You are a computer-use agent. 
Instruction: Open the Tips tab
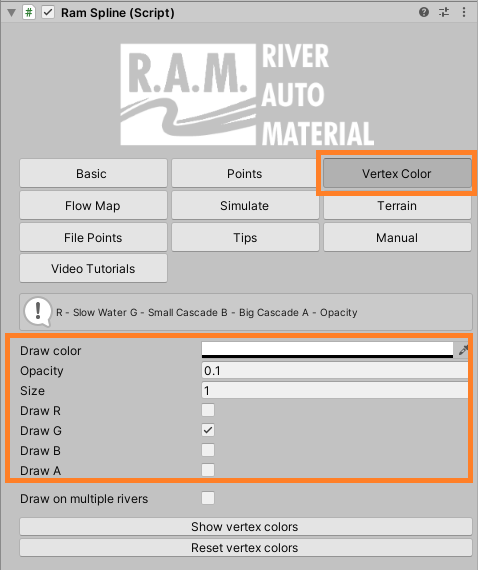(x=245, y=237)
